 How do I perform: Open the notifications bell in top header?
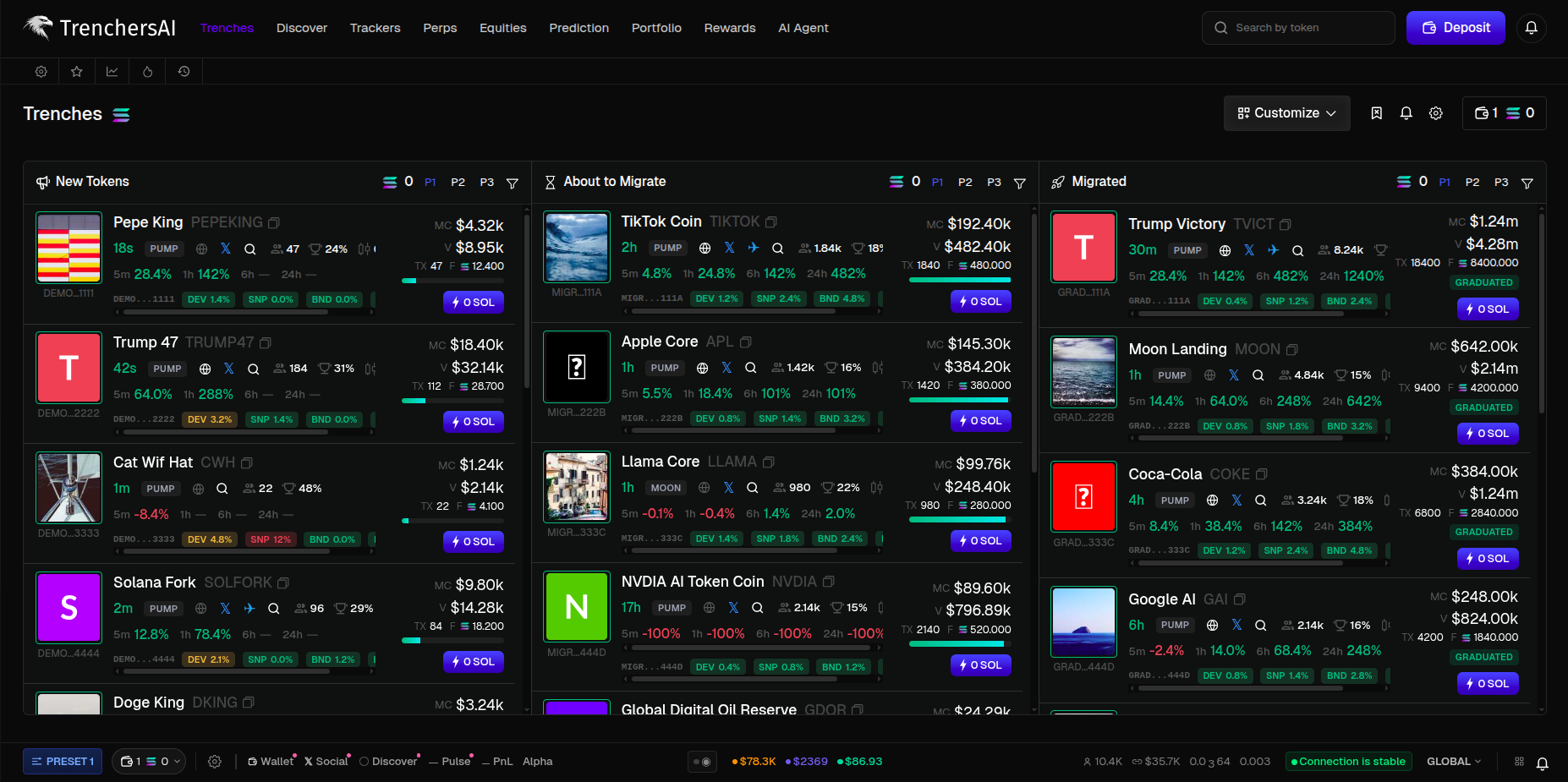[x=1531, y=28]
